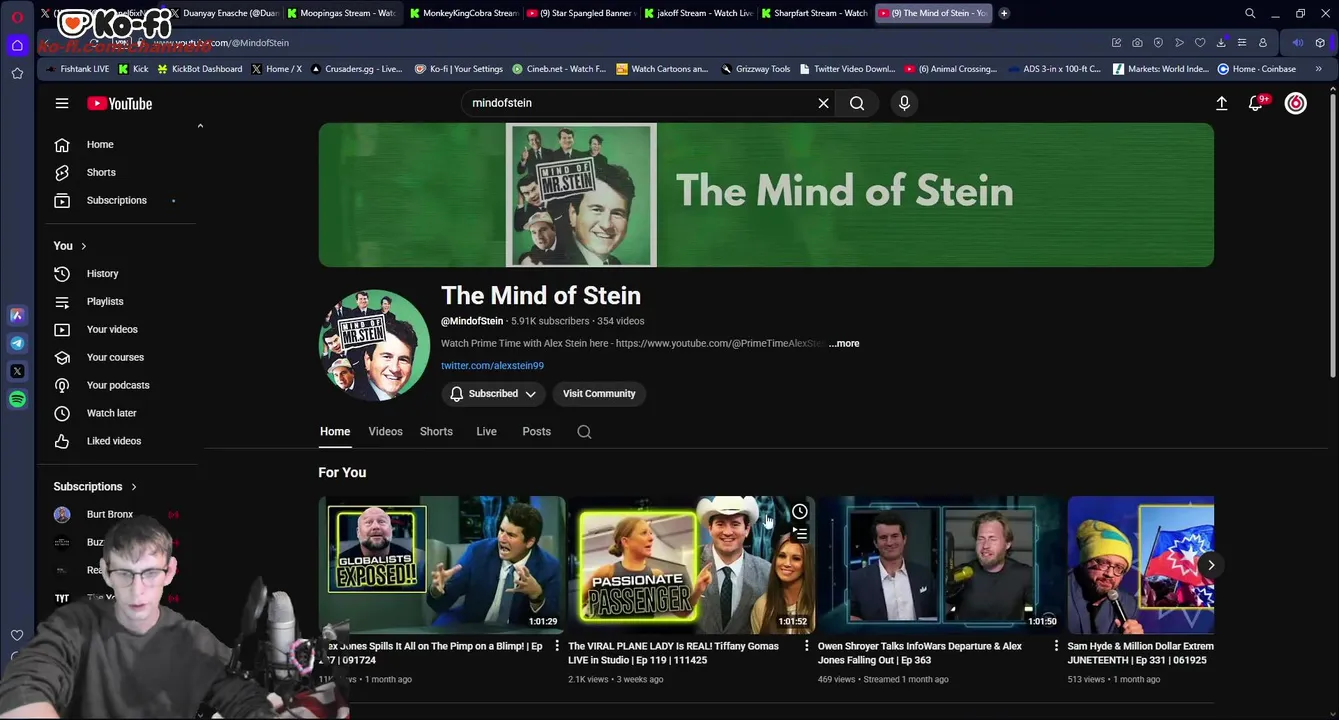Open options menu for Owen Shroyer video
This screenshot has width=1339, height=720.
[1056, 646]
